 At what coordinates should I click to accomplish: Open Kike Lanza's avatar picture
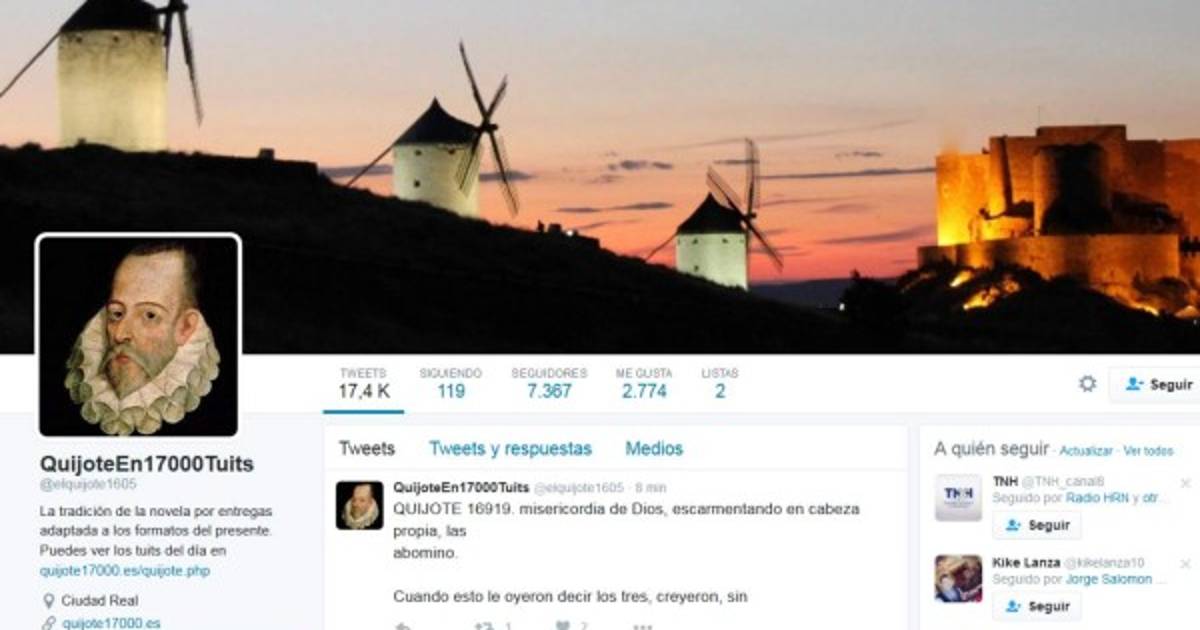(958, 579)
